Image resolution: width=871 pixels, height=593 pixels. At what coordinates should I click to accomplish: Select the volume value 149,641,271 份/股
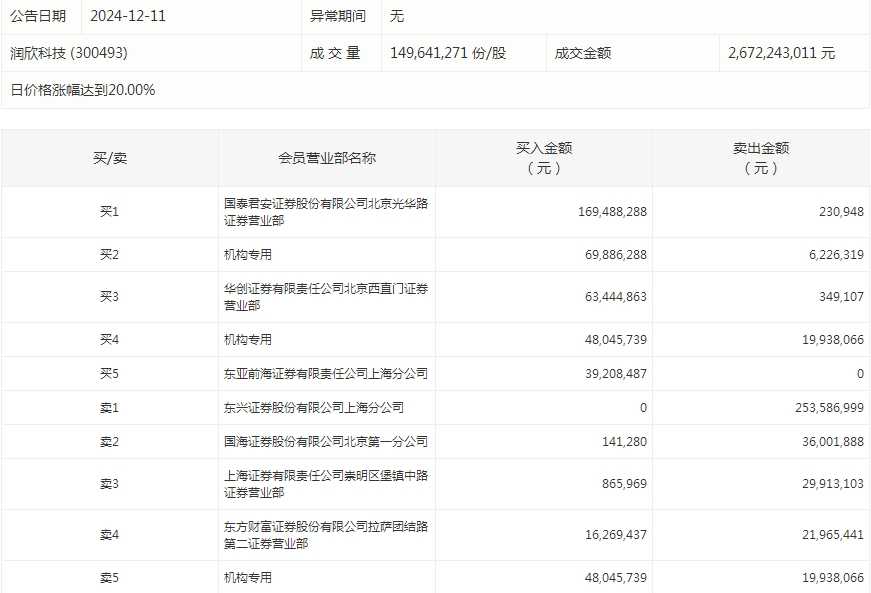[448, 53]
